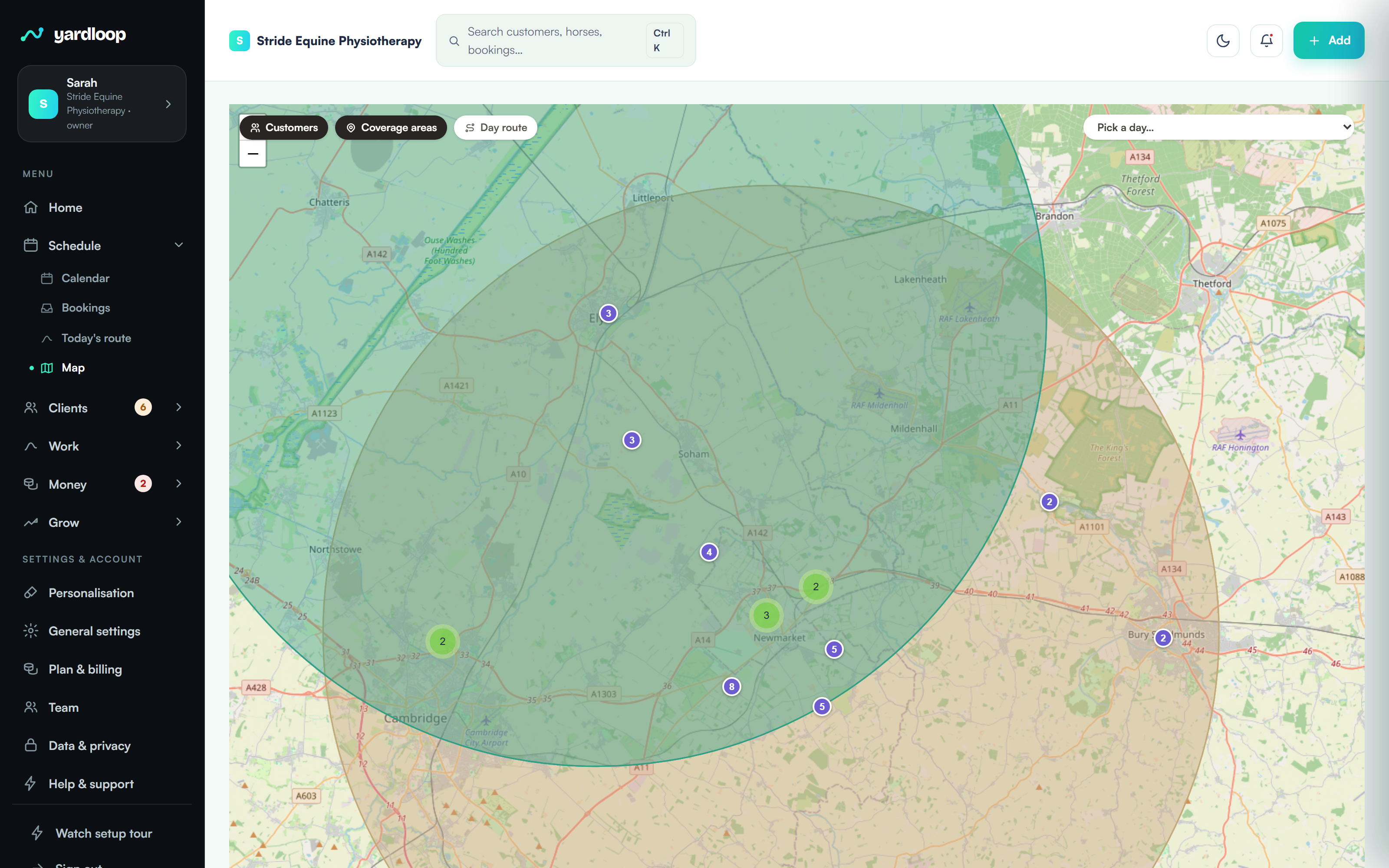1389x868 pixels.
Task: Zoom out the map with minus button
Action: pyautogui.click(x=253, y=154)
